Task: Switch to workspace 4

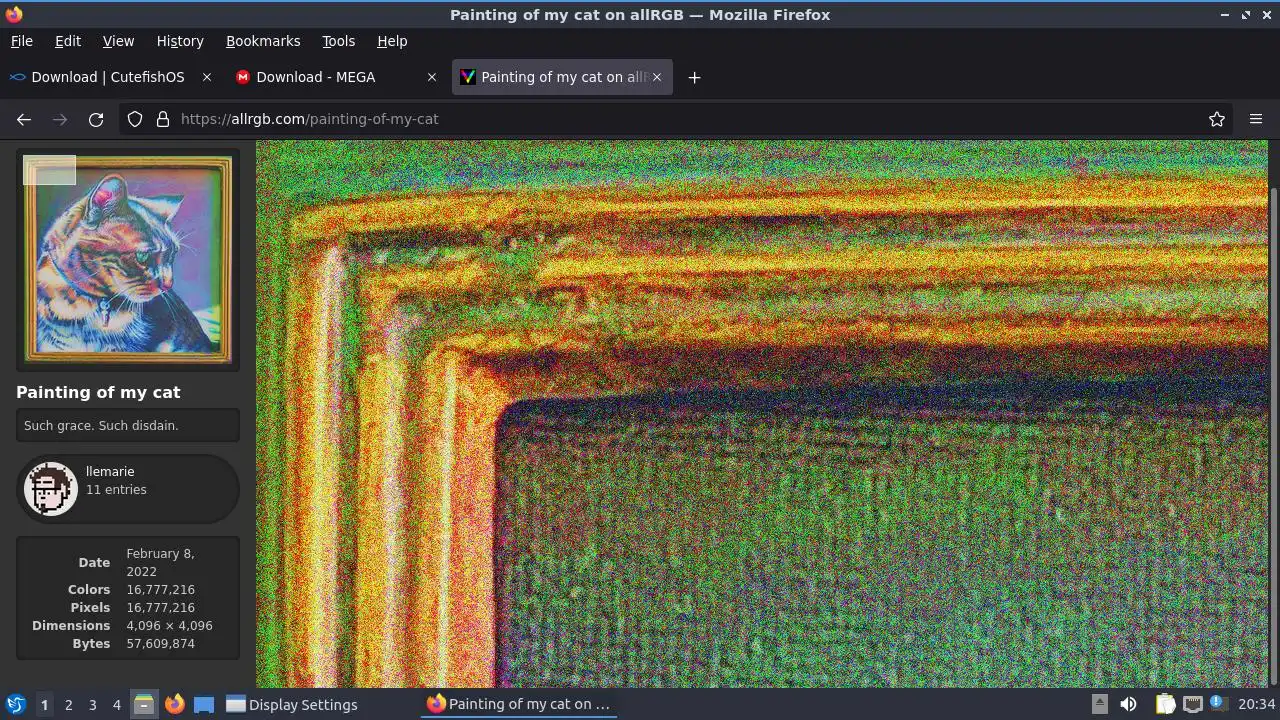Action: pos(116,704)
